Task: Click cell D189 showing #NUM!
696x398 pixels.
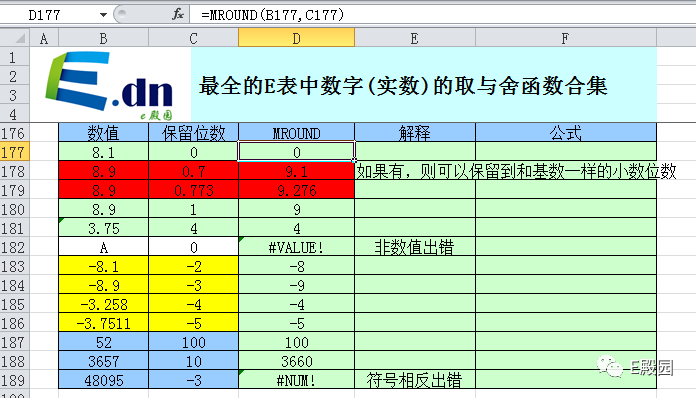Action: [x=297, y=380]
